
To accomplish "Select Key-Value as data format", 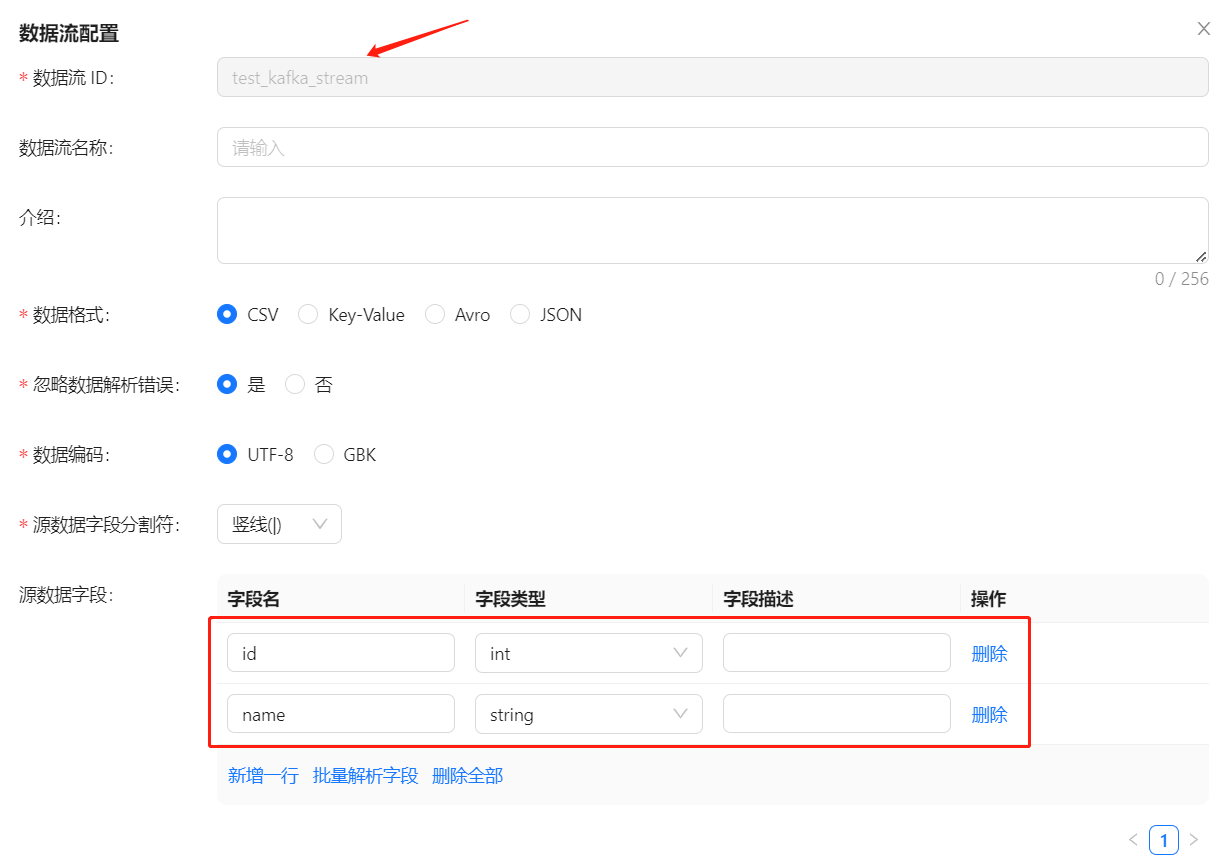I will pos(308,315).
